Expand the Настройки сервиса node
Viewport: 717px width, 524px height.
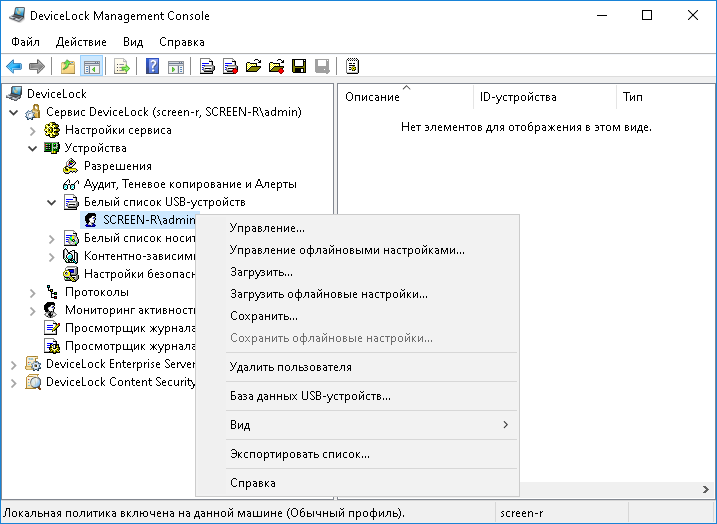pos(32,131)
